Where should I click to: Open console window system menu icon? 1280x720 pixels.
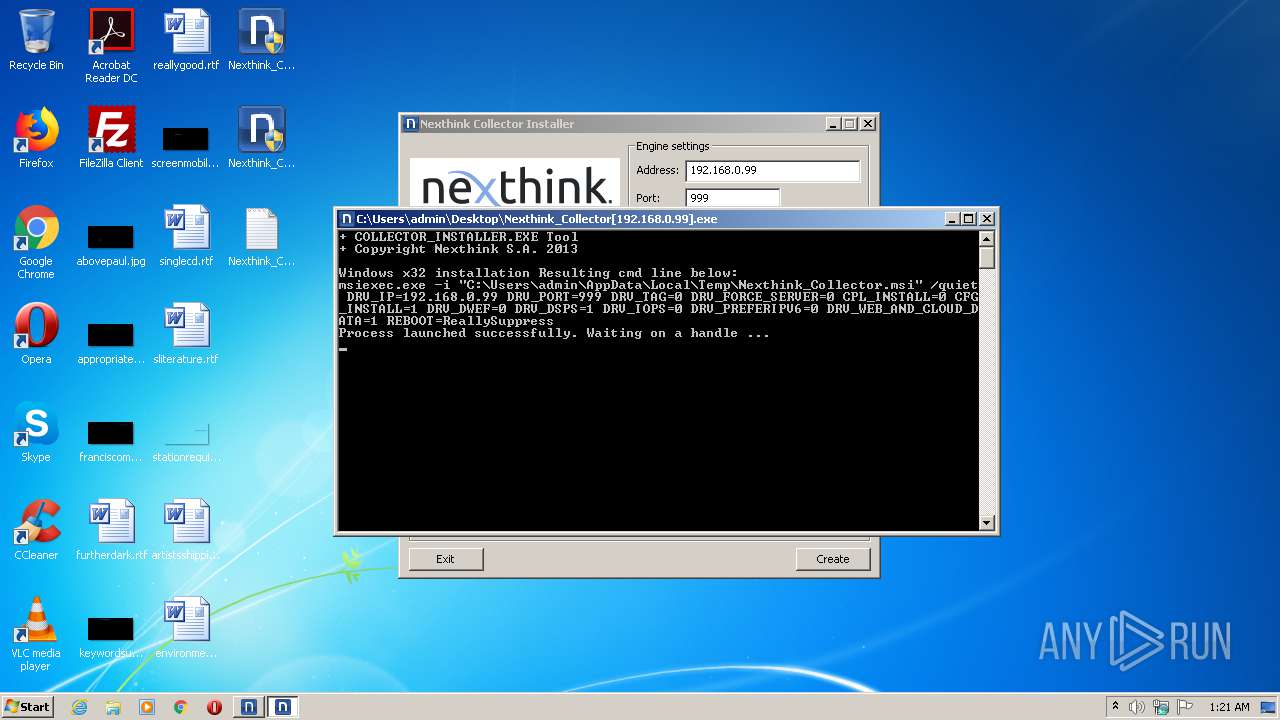[x=346, y=219]
